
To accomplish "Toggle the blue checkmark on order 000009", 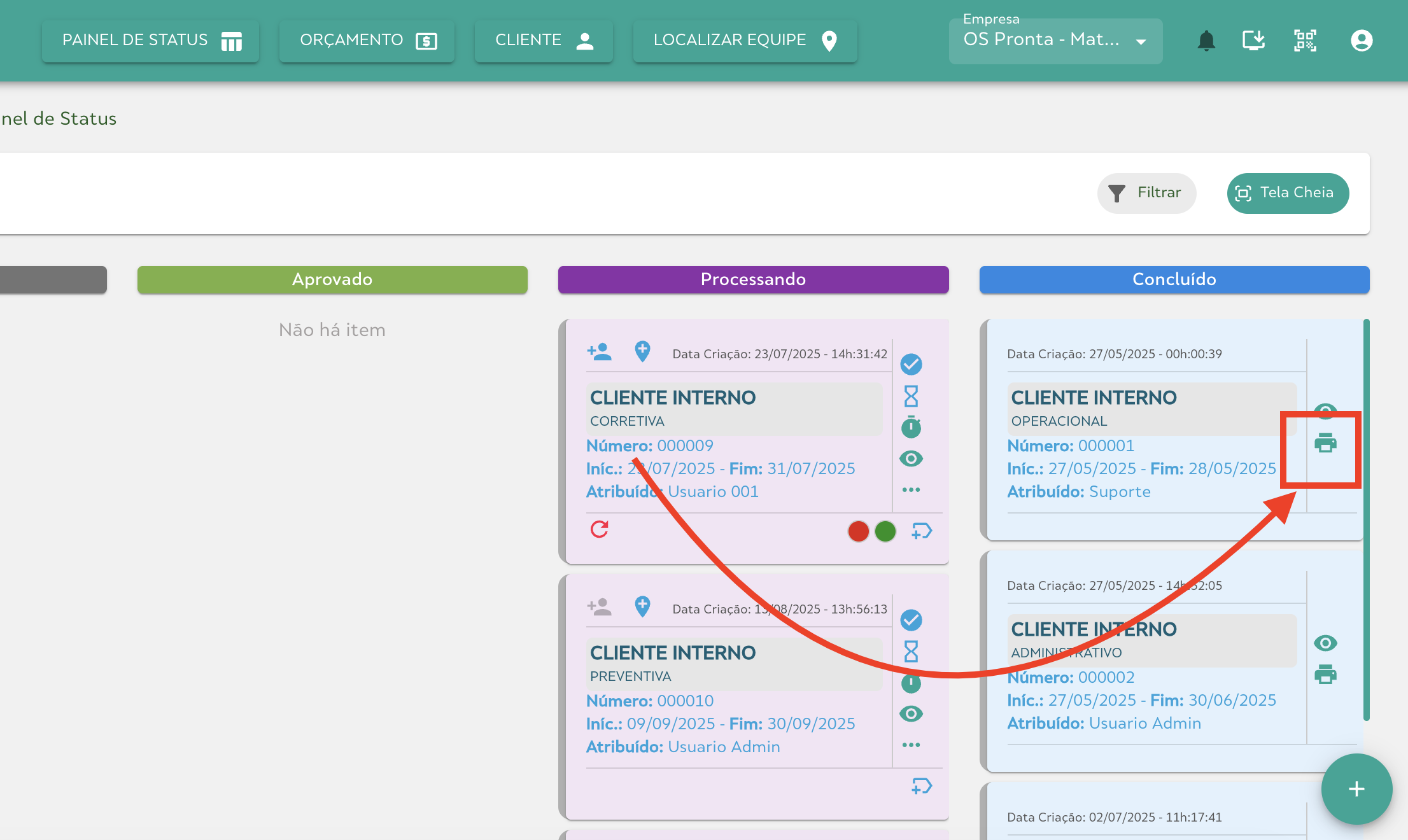I will click(911, 365).
